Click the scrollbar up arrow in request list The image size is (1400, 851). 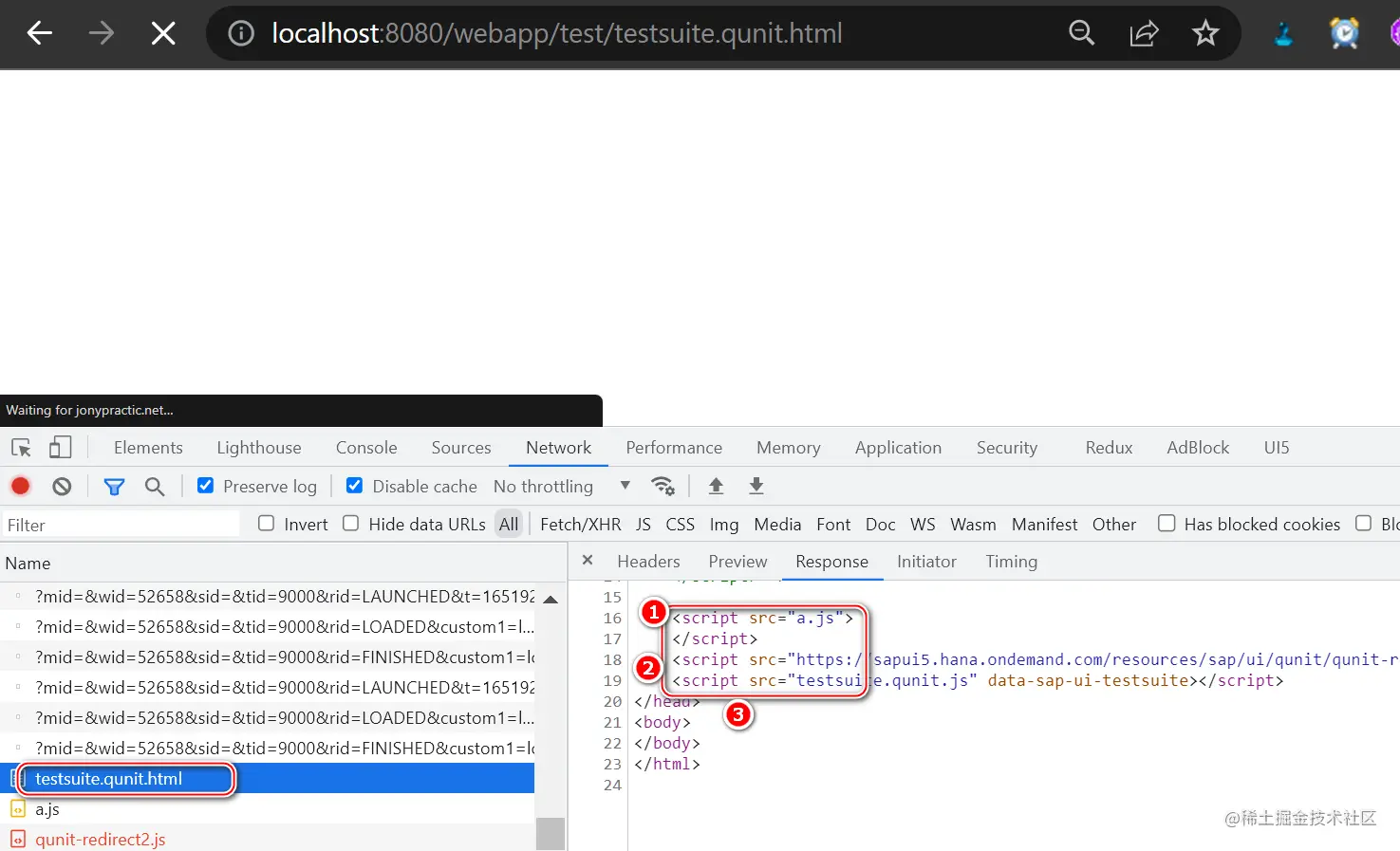pyautogui.click(x=551, y=600)
